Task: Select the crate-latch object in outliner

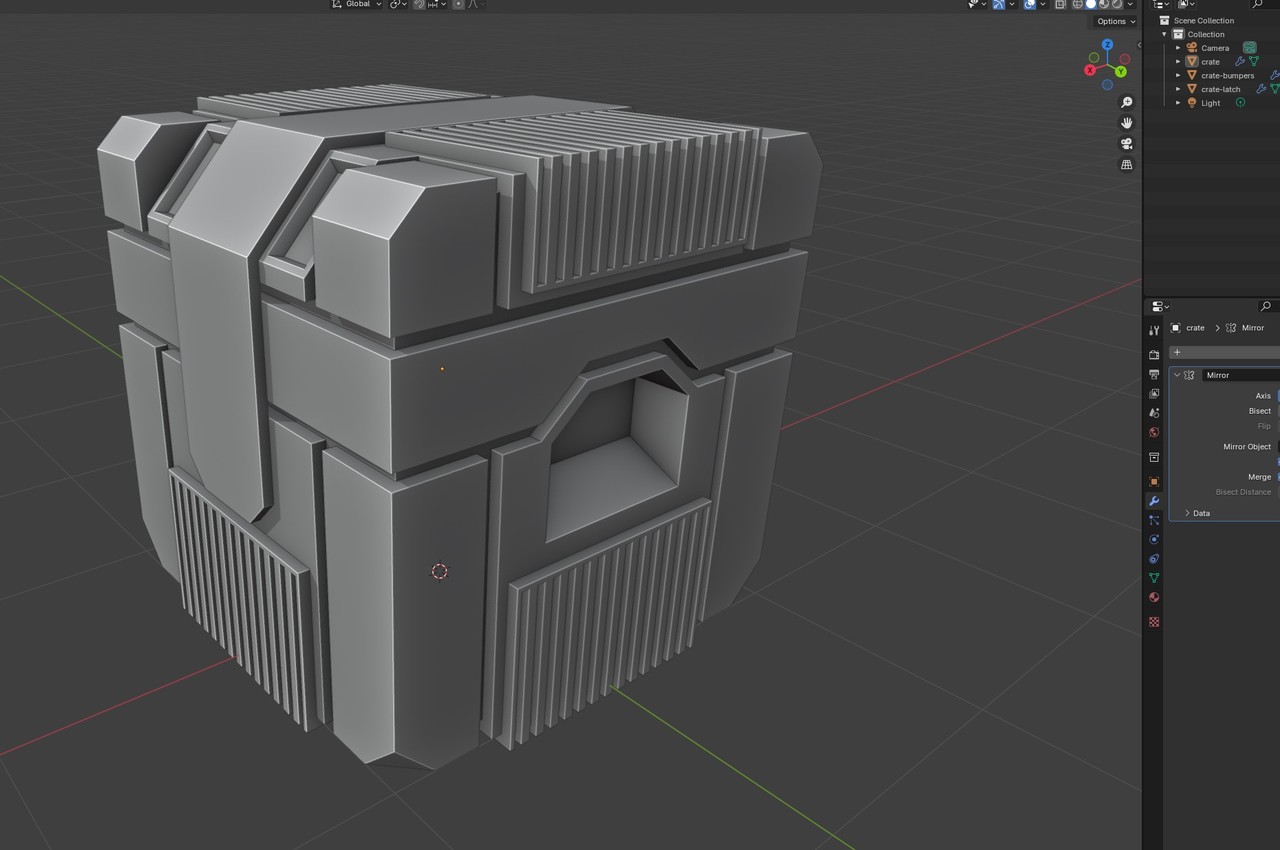Action: click(1220, 89)
